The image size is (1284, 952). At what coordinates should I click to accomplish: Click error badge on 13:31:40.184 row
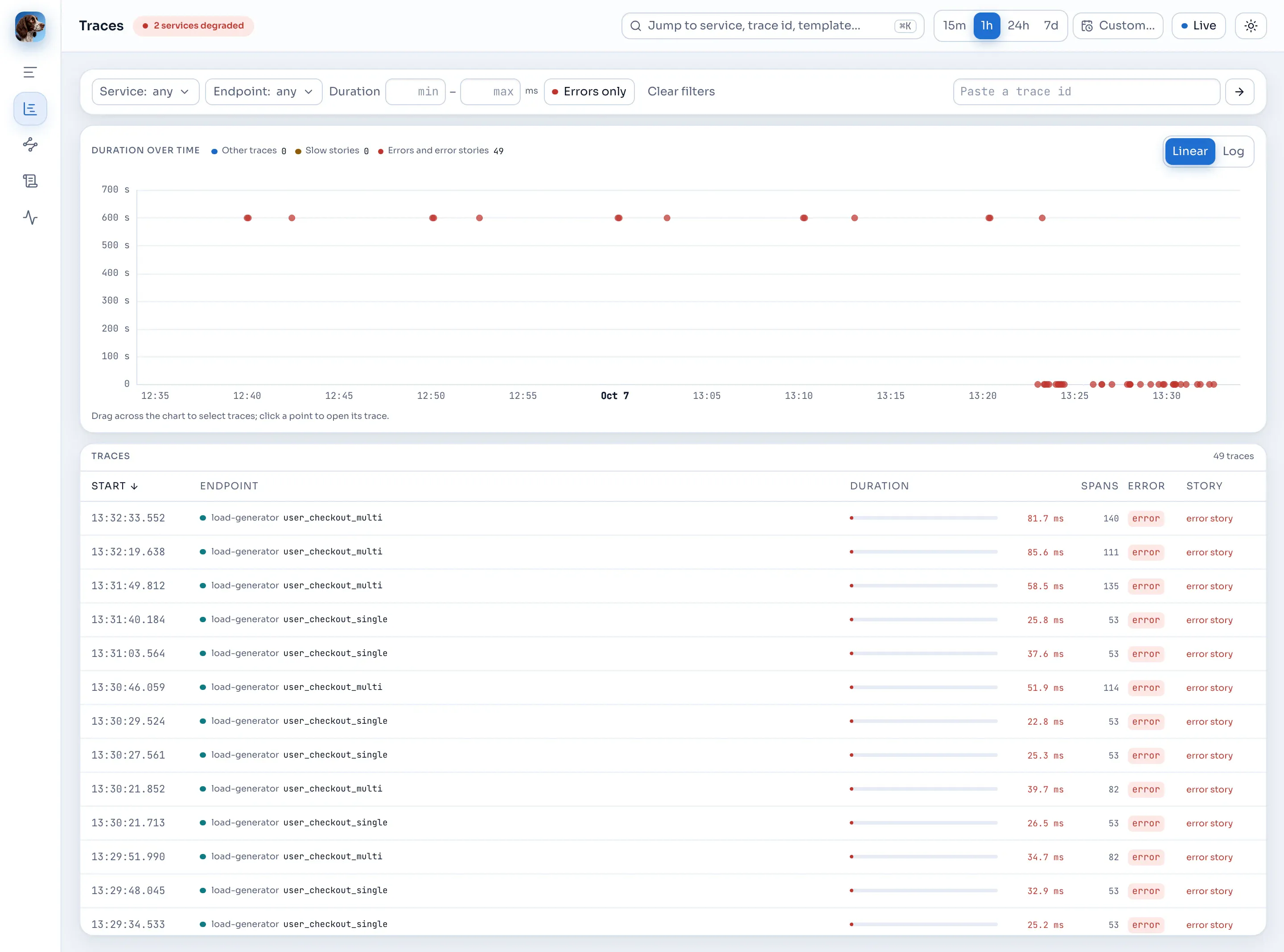tap(1146, 620)
